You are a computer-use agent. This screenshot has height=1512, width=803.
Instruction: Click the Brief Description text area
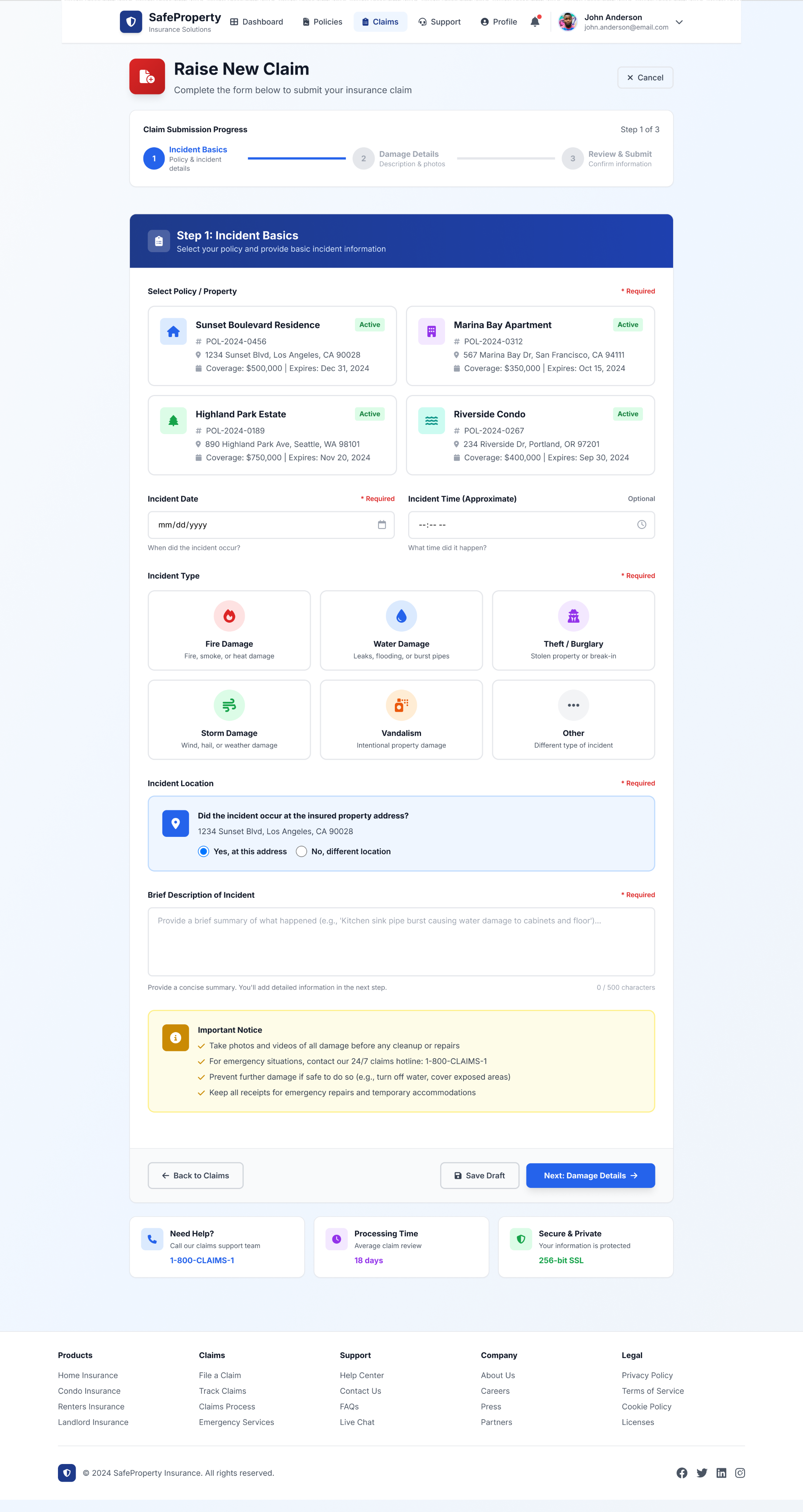click(401, 942)
